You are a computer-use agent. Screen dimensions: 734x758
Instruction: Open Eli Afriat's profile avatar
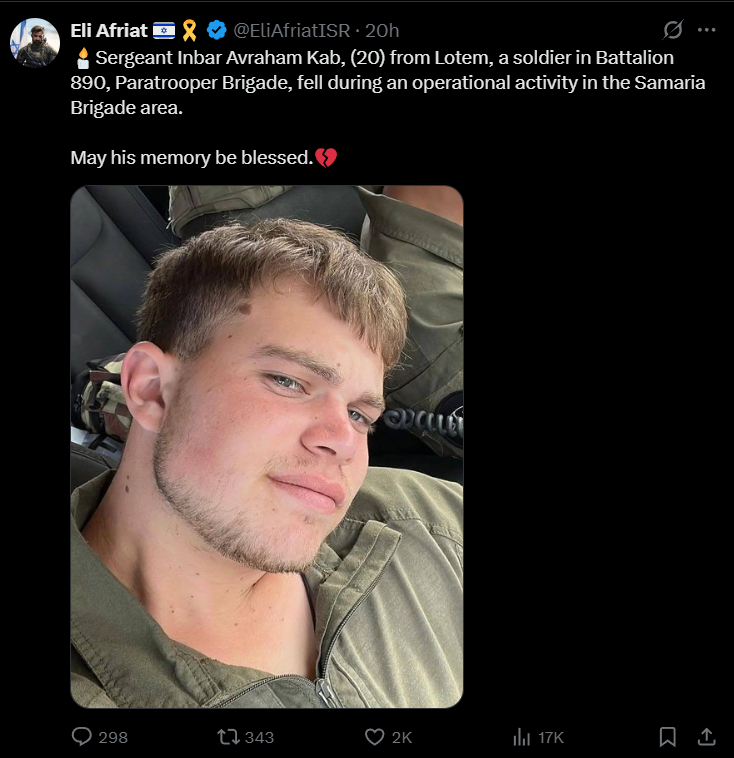point(35,42)
